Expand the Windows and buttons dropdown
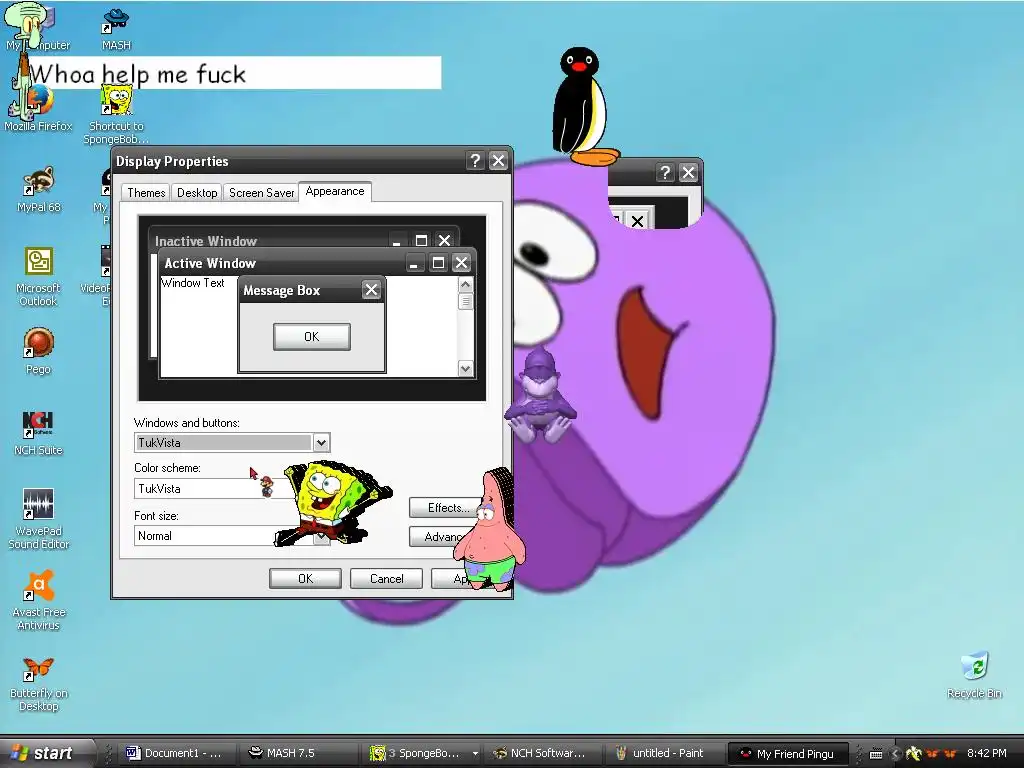Screen dimensions: 1024x768 (x=321, y=443)
